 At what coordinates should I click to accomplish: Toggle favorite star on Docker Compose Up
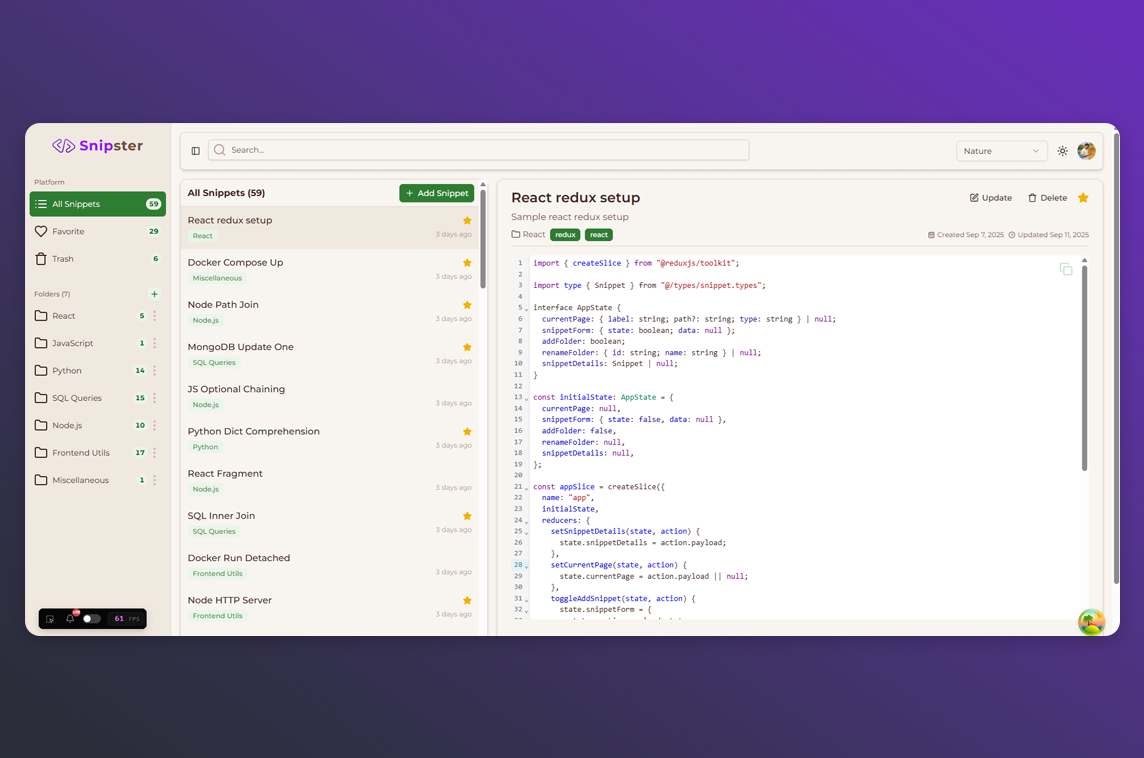click(x=467, y=263)
